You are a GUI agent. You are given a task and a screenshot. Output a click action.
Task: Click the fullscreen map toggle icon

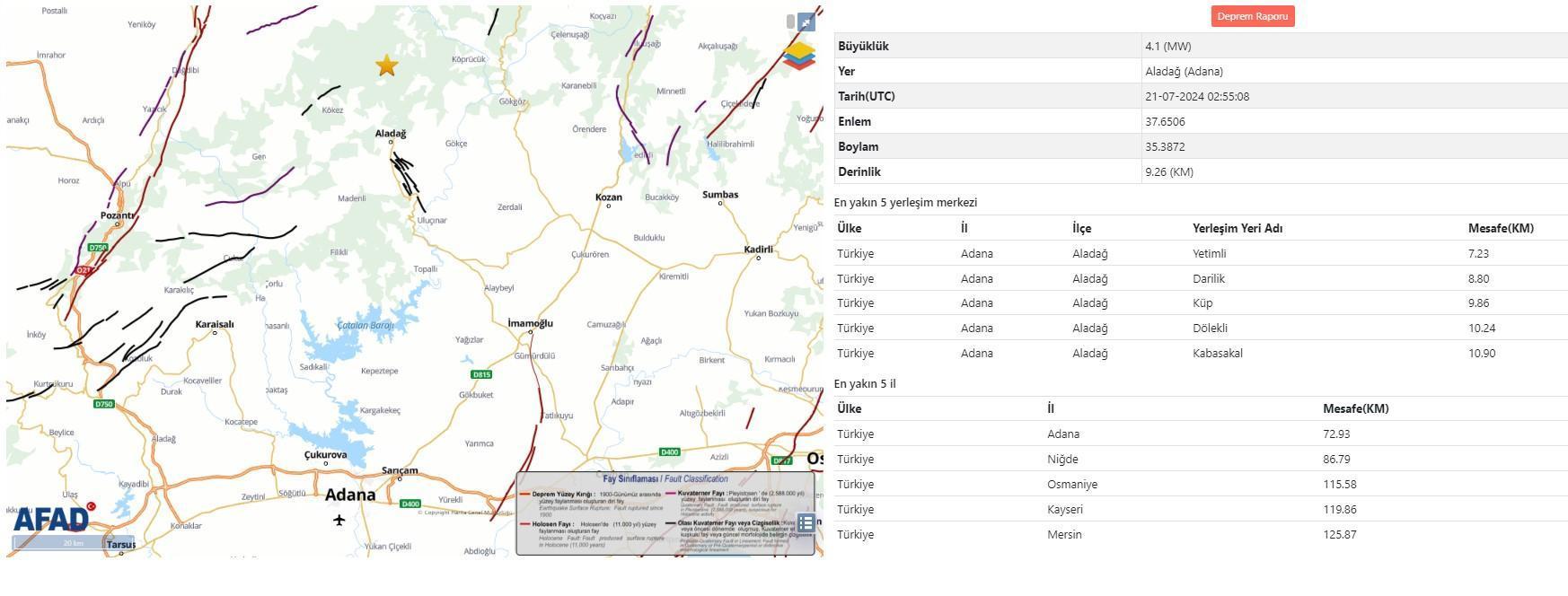pyautogui.click(x=806, y=22)
